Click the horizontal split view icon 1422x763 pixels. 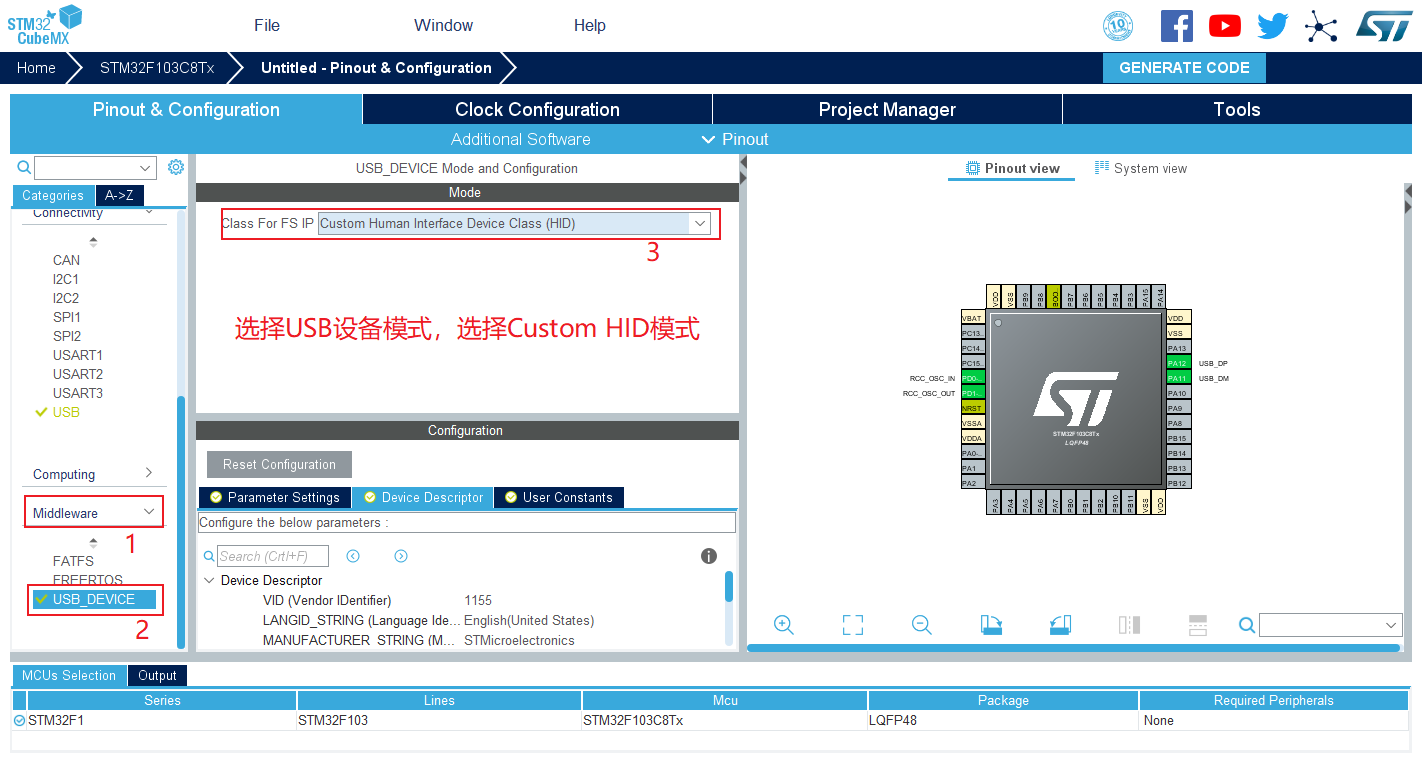click(x=1198, y=625)
